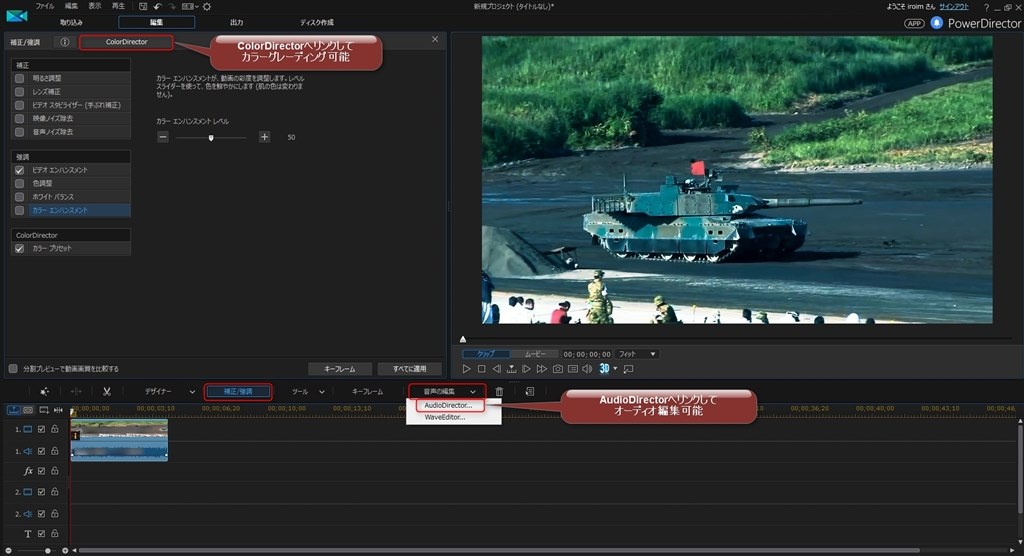Open the aspect ratio dropdown in top bar
1024x556 pixels.
tap(190, 7)
